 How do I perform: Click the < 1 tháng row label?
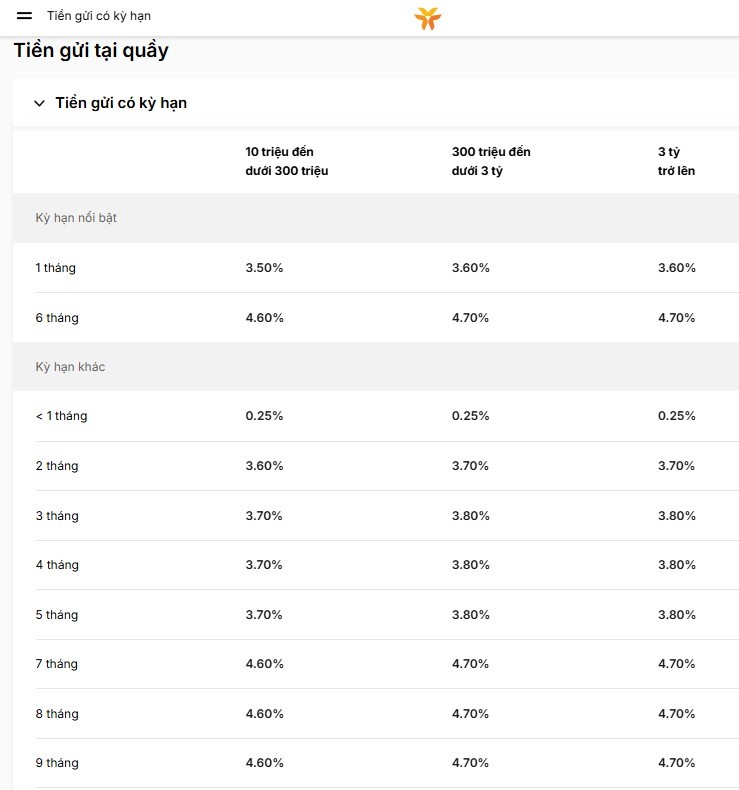[61, 416]
